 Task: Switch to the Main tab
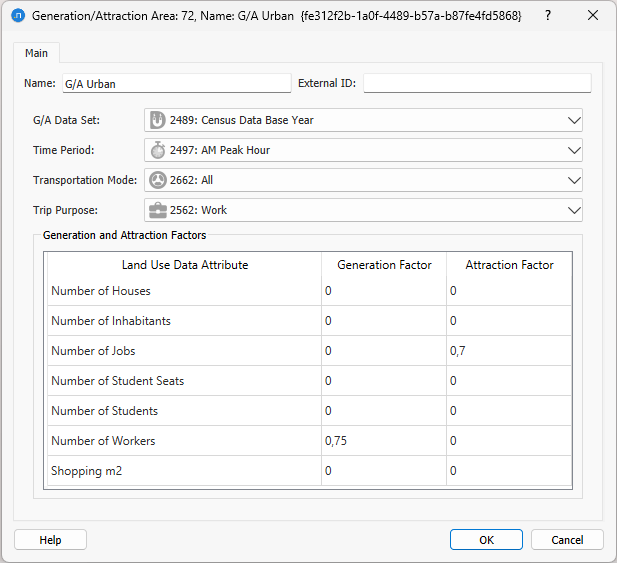[36, 53]
